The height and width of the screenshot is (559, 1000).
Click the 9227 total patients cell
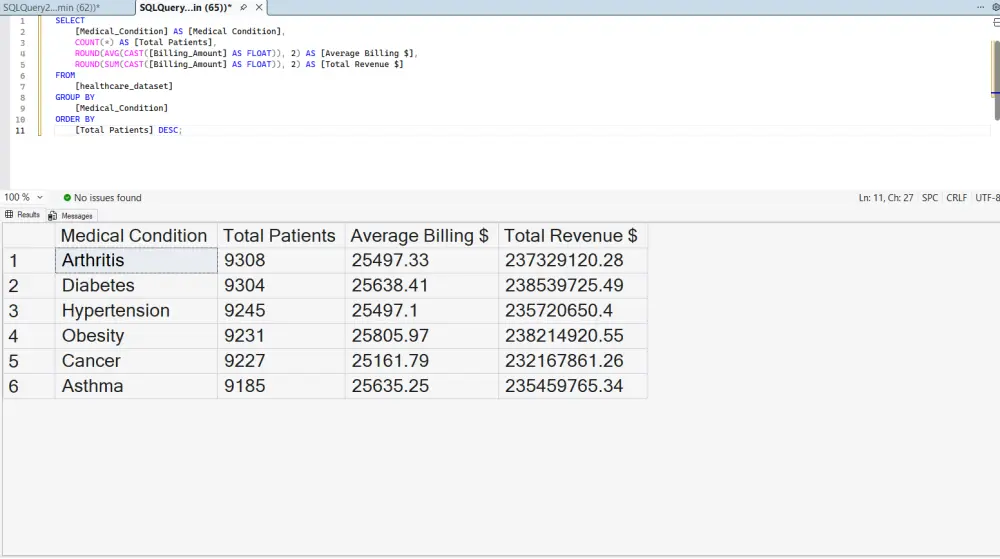coord(281,361)
